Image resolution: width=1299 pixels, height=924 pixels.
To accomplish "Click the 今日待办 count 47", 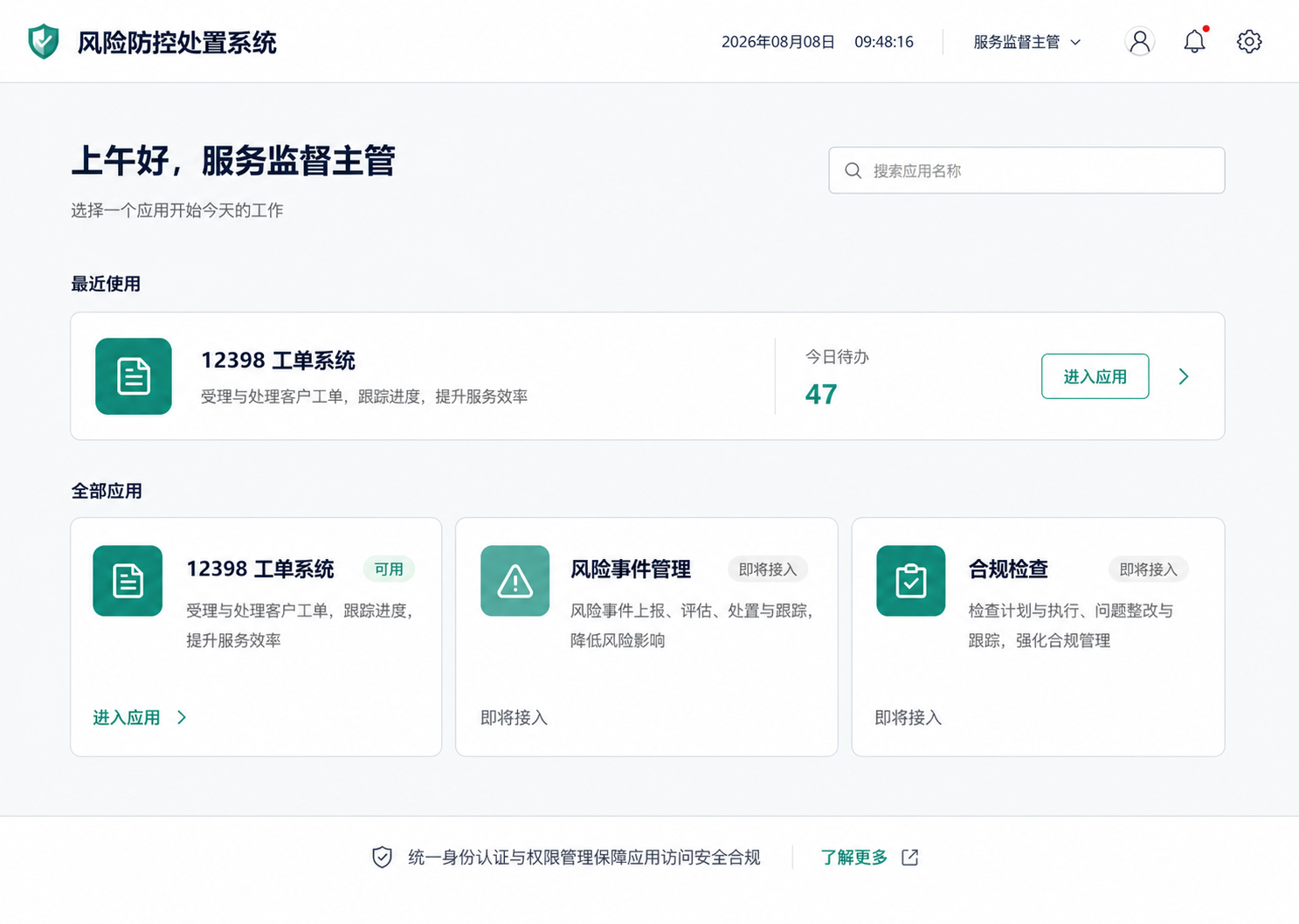I will (821, 395).
